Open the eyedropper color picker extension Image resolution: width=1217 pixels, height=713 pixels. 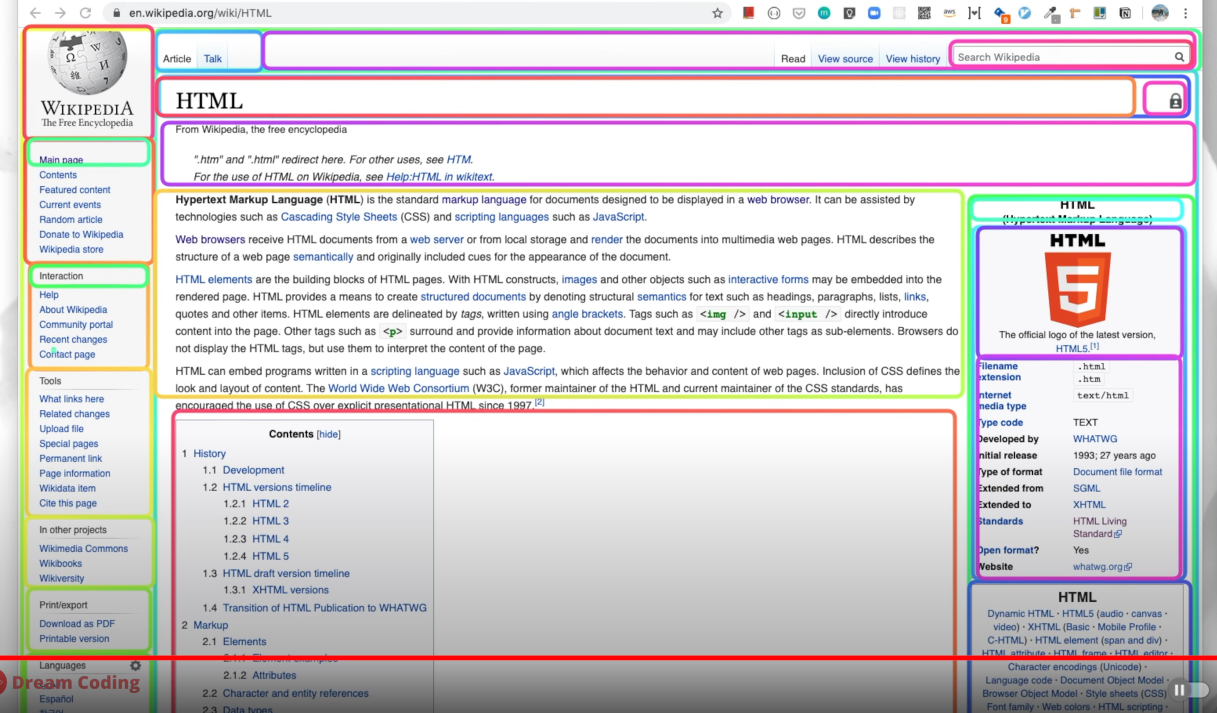(x=1051, y=13)
